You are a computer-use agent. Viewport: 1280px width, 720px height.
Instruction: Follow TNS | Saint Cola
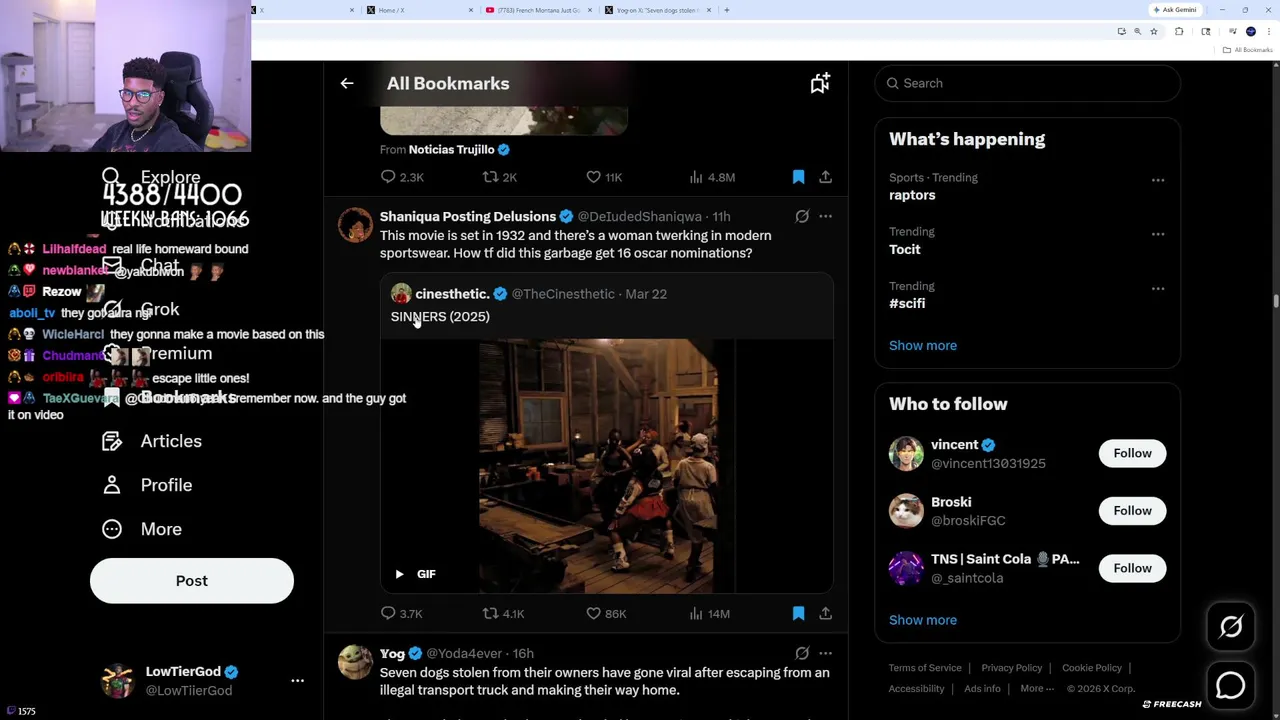1132,568
